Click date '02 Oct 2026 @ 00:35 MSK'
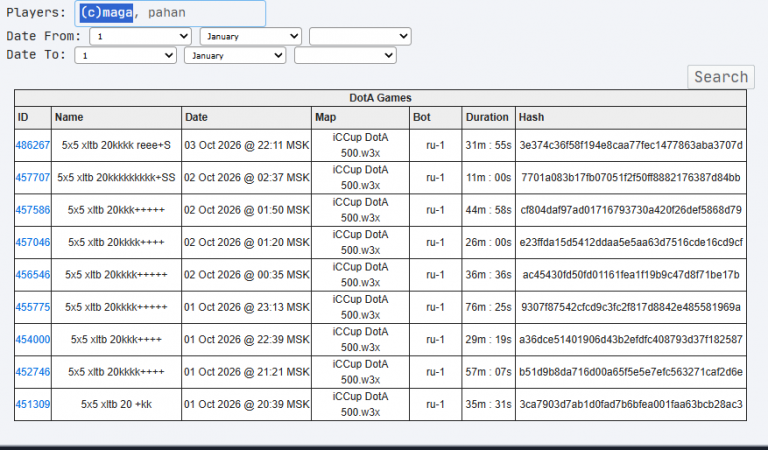 pos(246,274)
